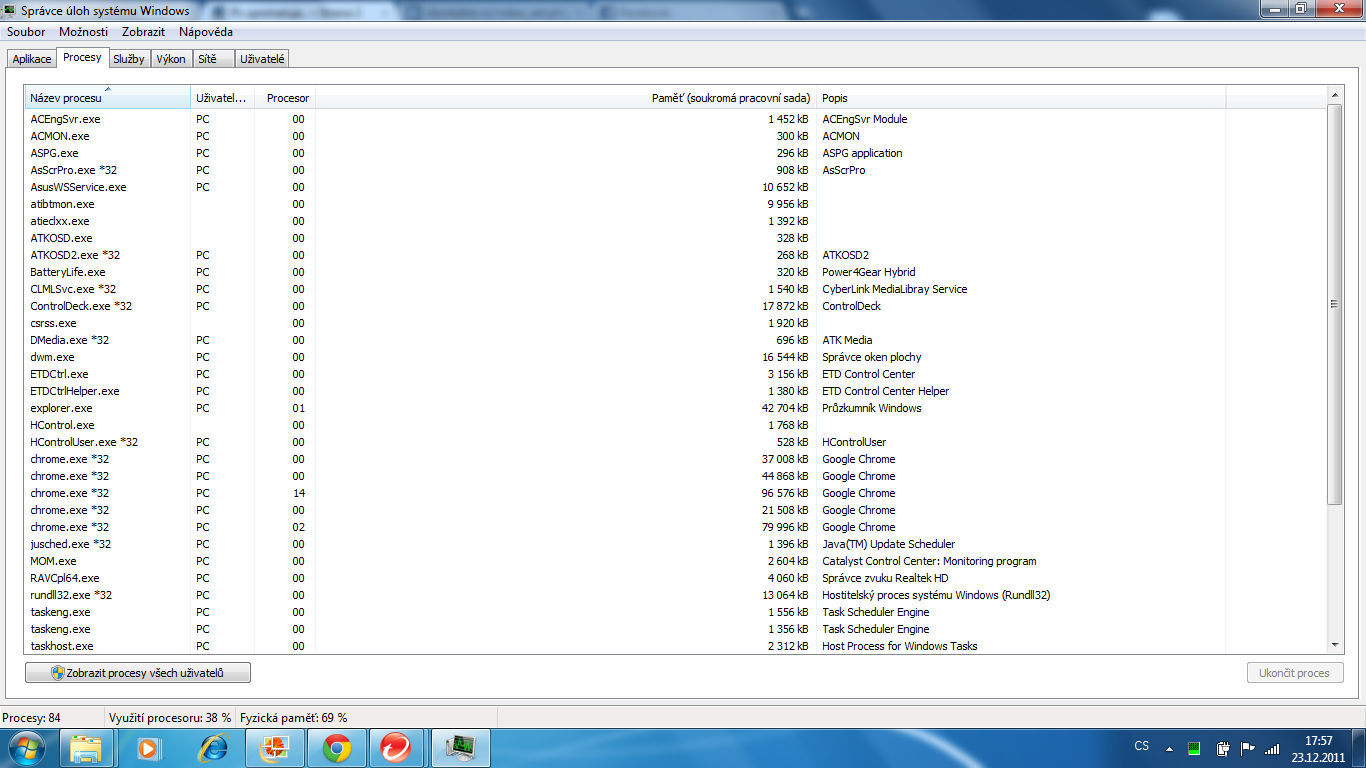1366x768 pixels.
Task: Sort by the Popis column header
Action: 1021,98
